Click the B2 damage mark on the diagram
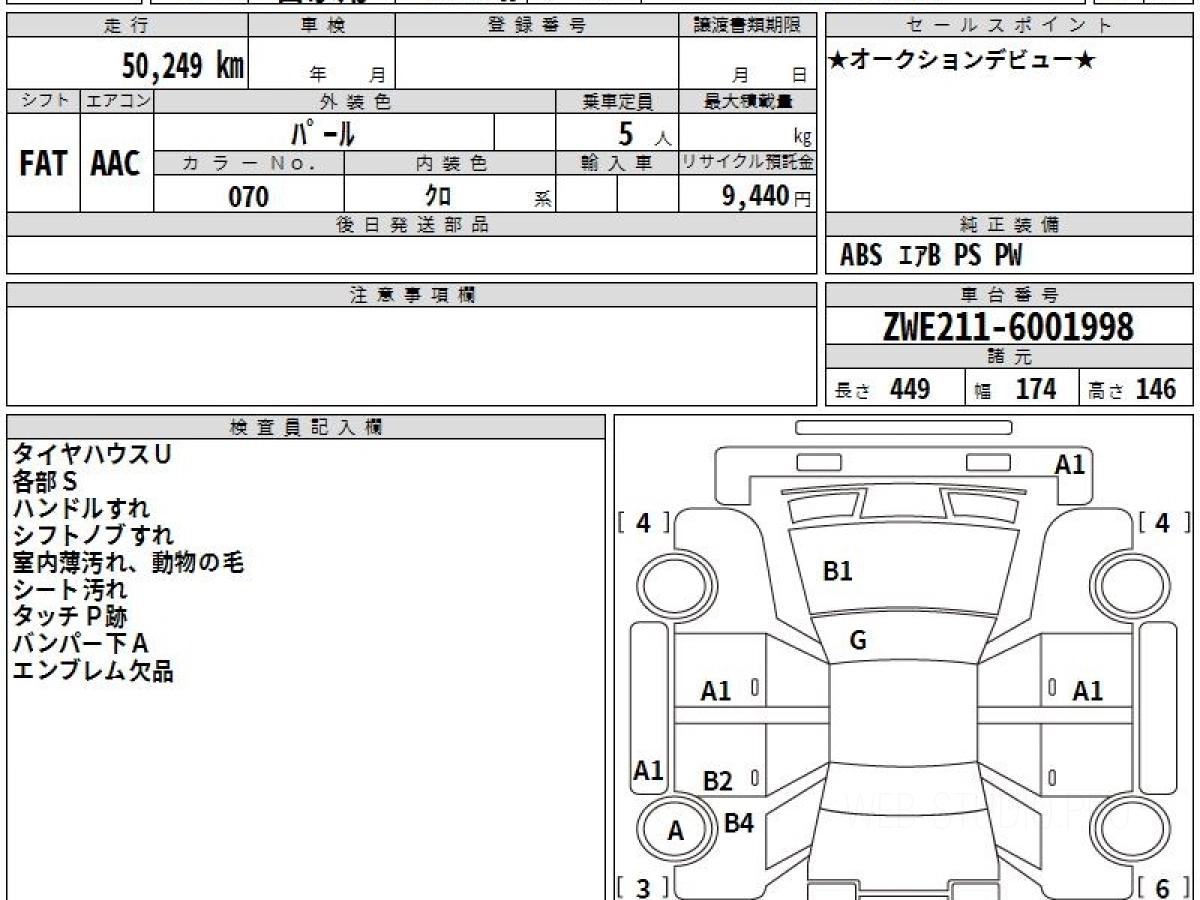Image resolution: width=1200 pixels, height=900 pixels. coord(717,781)
